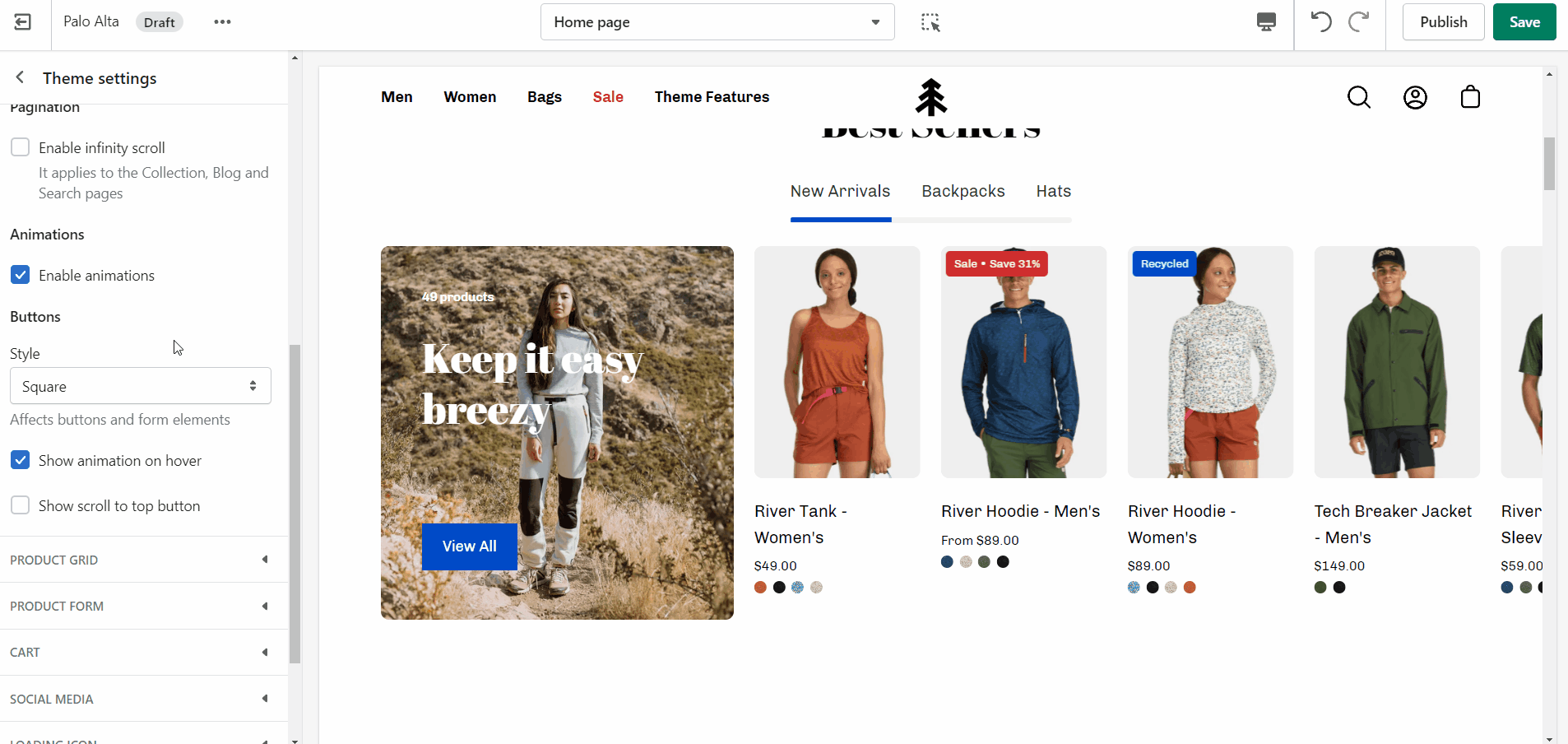Switch the desktop preview device icon
The image size is (1568, 744).
(x=1266, y=22)
